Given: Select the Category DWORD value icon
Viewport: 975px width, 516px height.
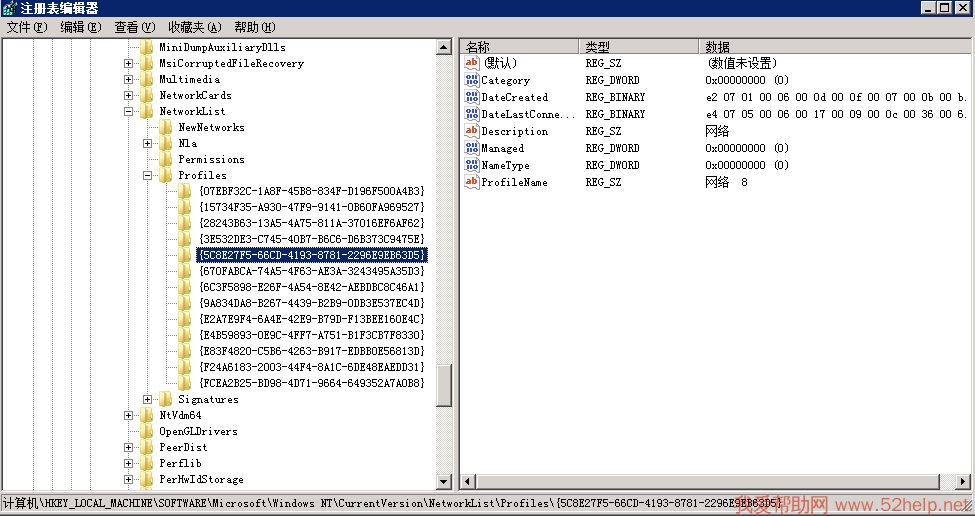Looking at the screenshot, I should (x=471, y=80).
